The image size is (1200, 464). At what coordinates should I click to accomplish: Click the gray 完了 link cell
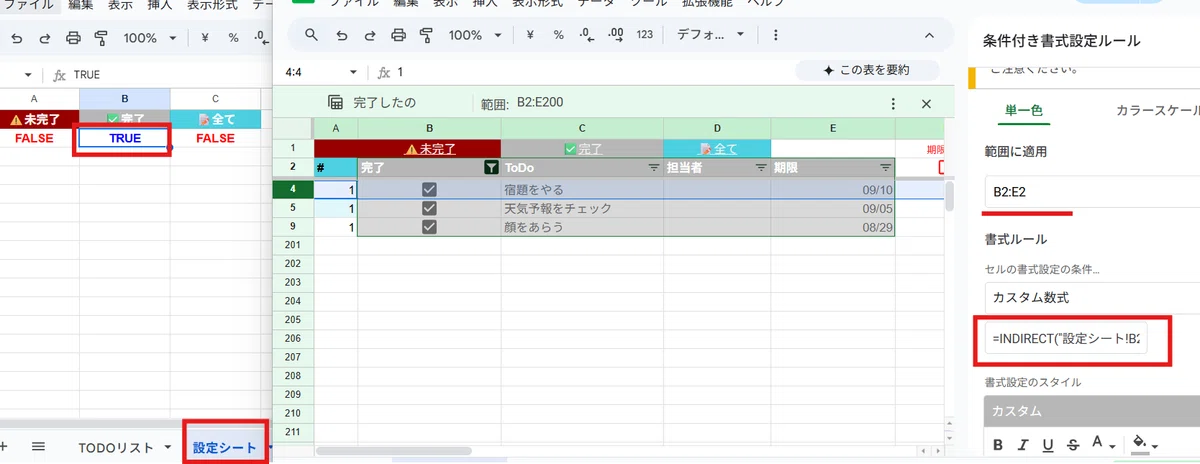pos(582,148)
